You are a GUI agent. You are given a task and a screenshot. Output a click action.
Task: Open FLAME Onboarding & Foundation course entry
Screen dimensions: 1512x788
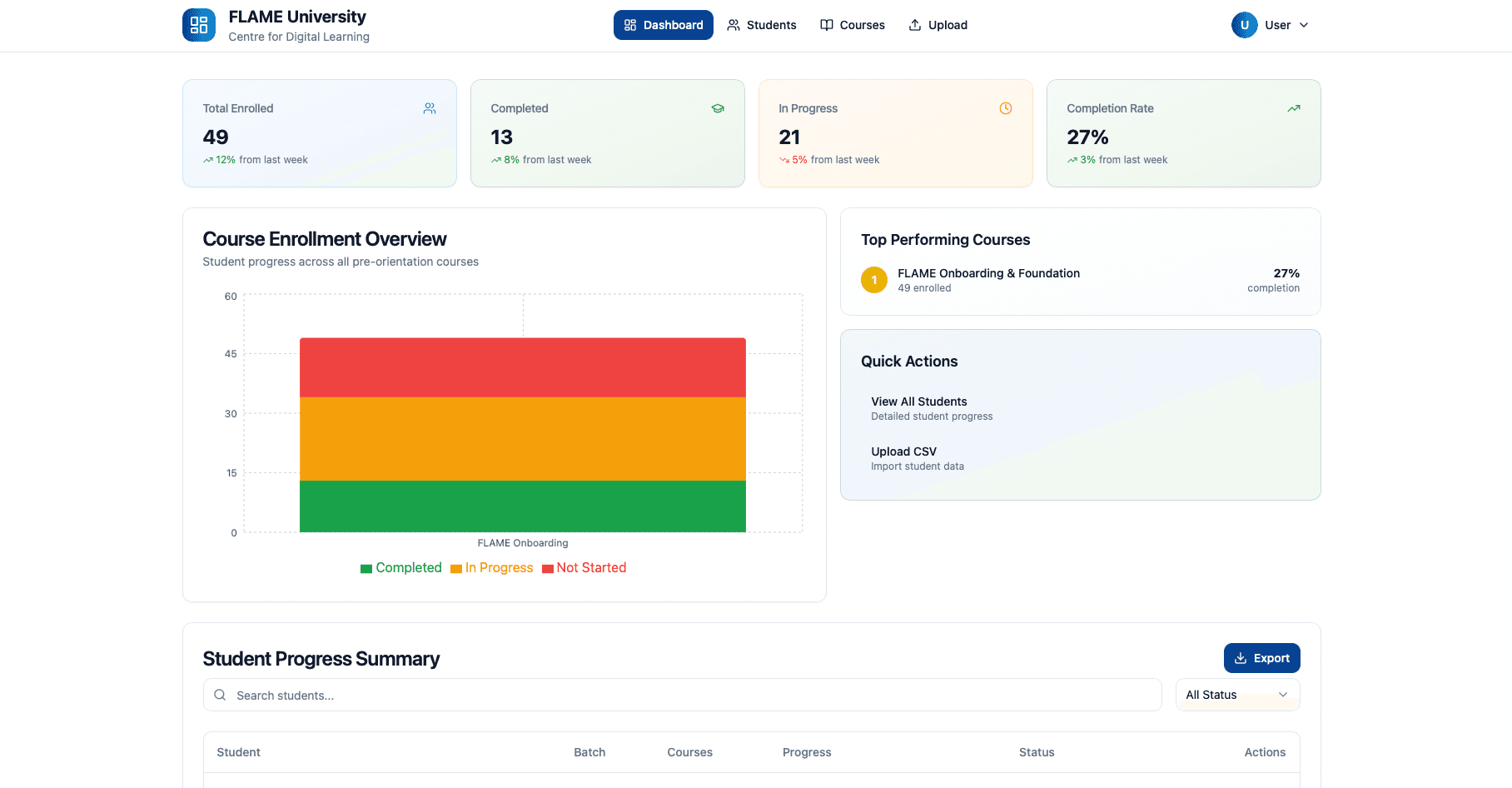click(x=1081, y=280)
